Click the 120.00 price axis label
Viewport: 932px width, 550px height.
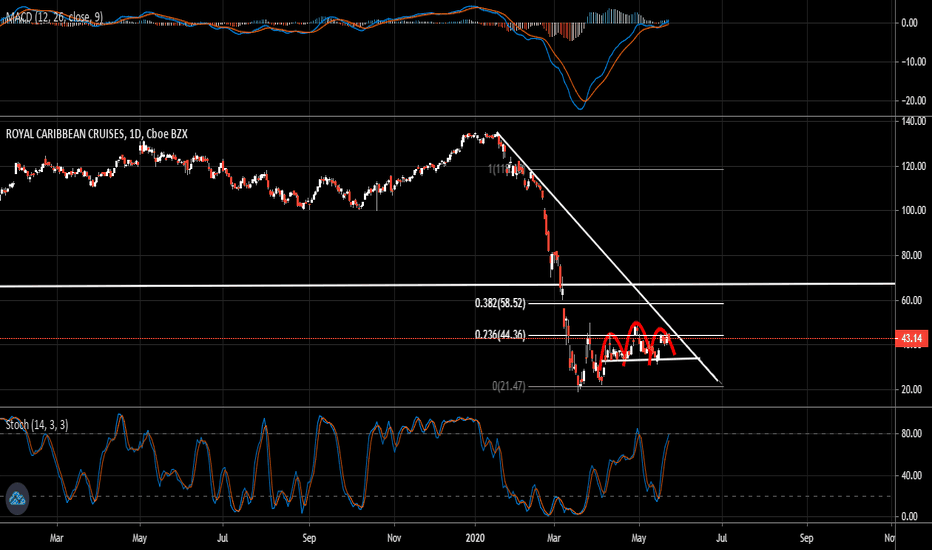pyautogui.click(x=914, y=166)
